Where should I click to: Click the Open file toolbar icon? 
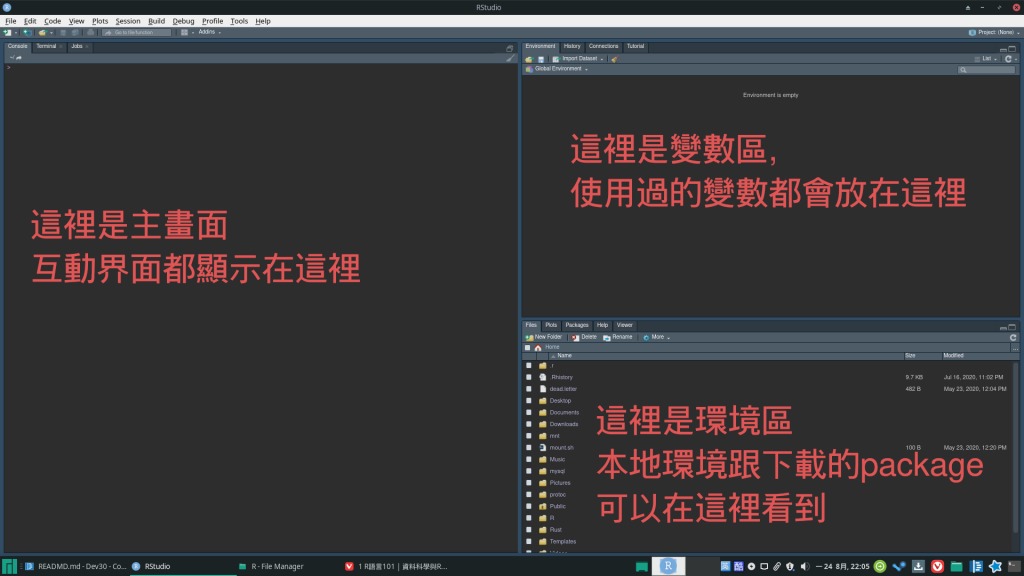coord(42,32)
